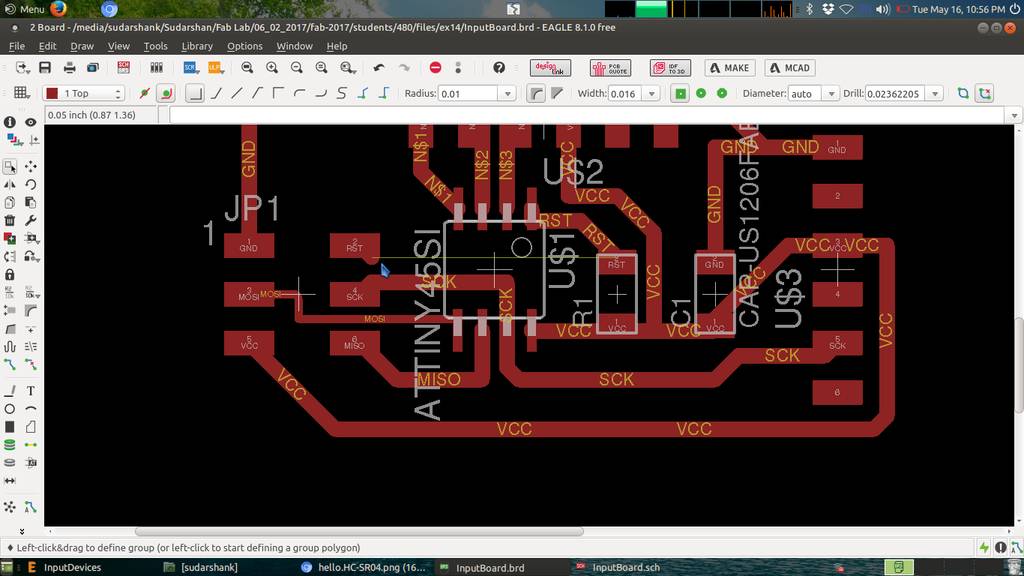Toggle obstacle-ignoring routing mode
This screenshot has height=576, width=1024.
pos(144,93)
